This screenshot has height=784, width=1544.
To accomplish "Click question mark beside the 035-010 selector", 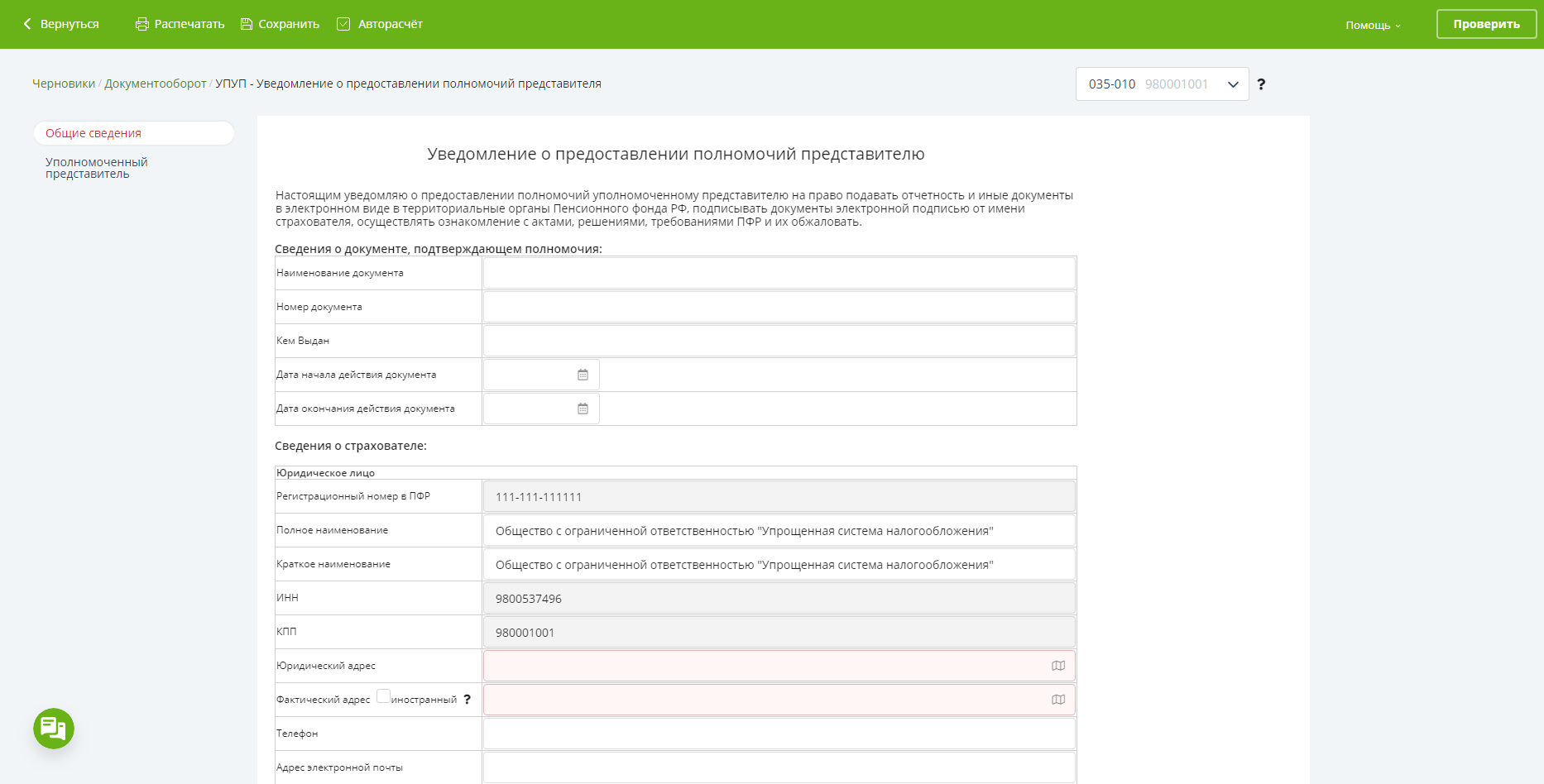I will point(1261,84).
